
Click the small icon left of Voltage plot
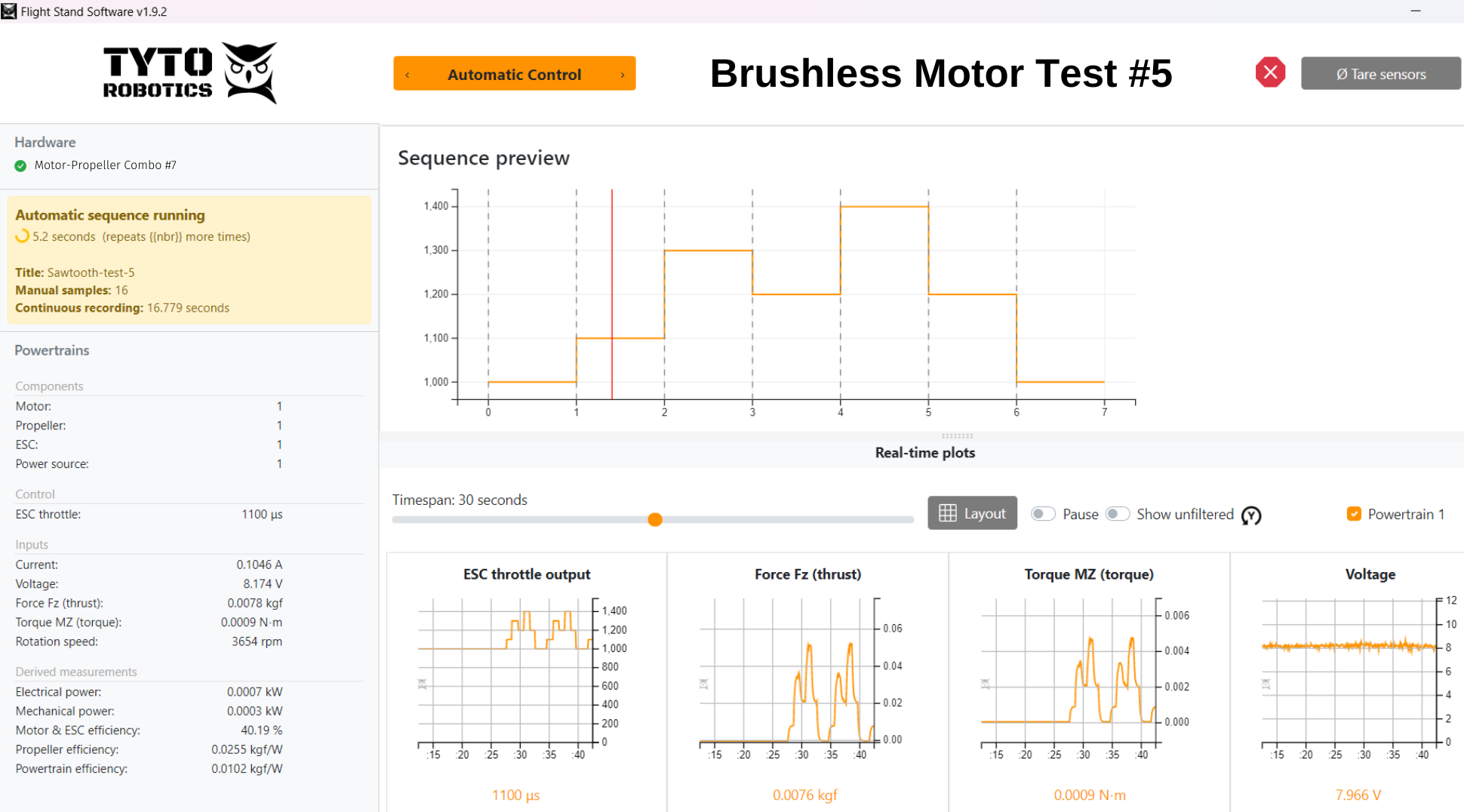tap(1266, 684)
